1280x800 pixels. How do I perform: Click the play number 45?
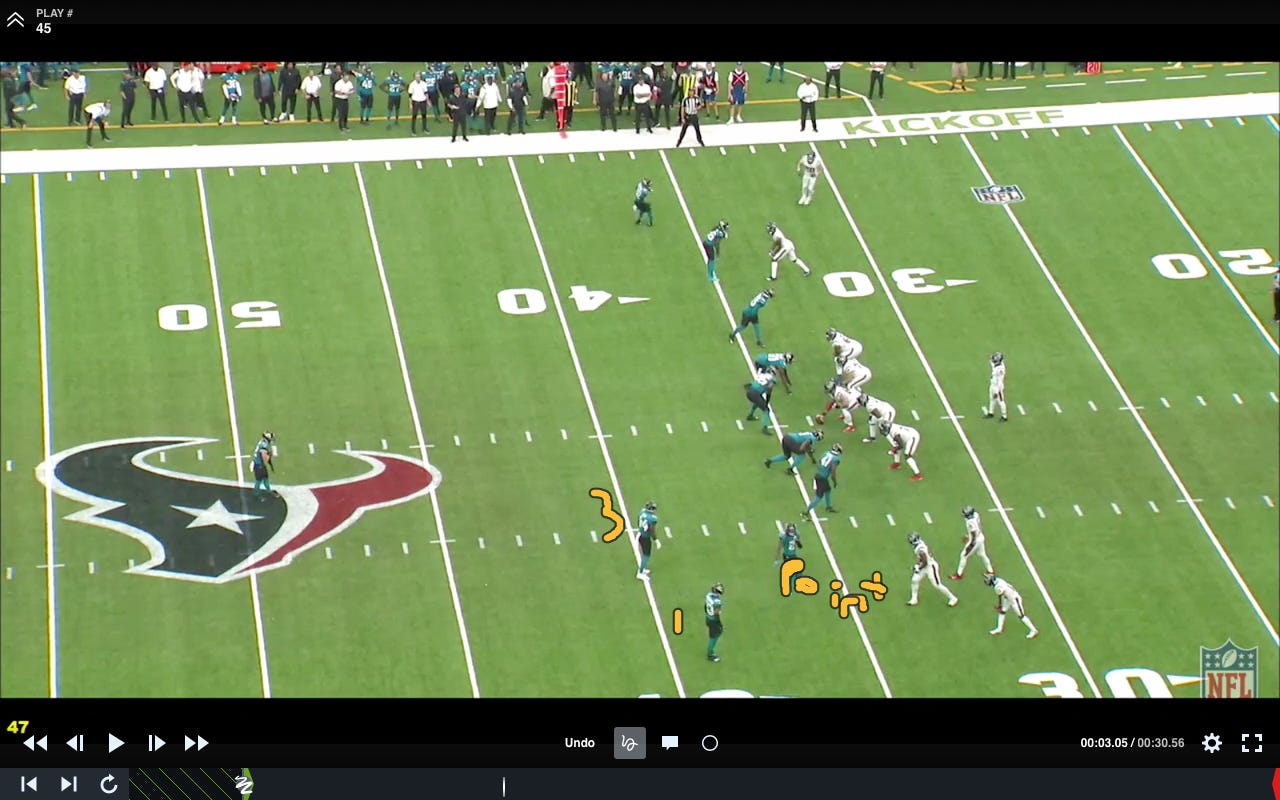tap(44, 29)
